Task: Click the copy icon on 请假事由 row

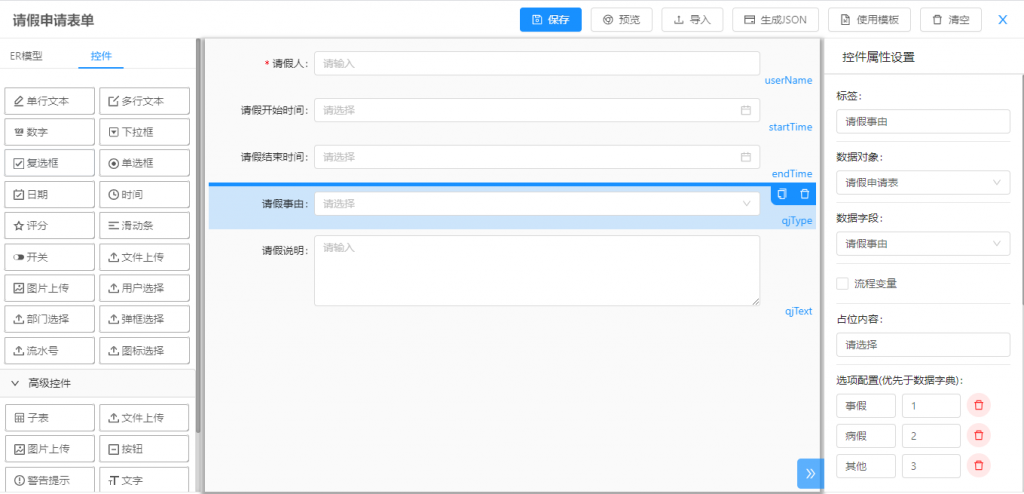Action: (782, 194)
